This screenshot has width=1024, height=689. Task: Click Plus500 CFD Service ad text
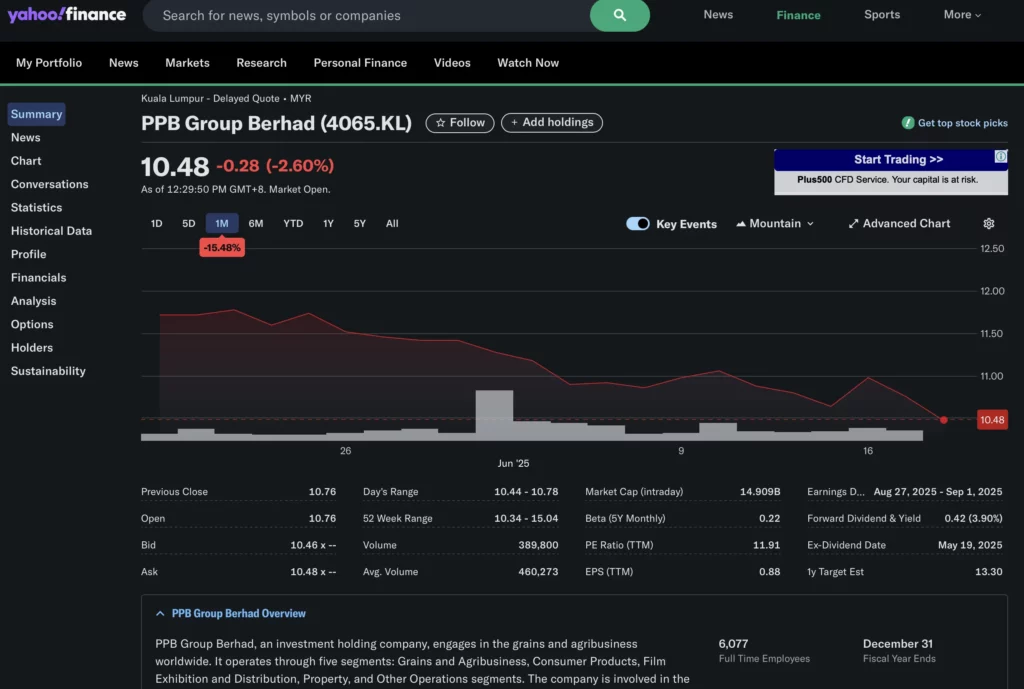(888, 180)
